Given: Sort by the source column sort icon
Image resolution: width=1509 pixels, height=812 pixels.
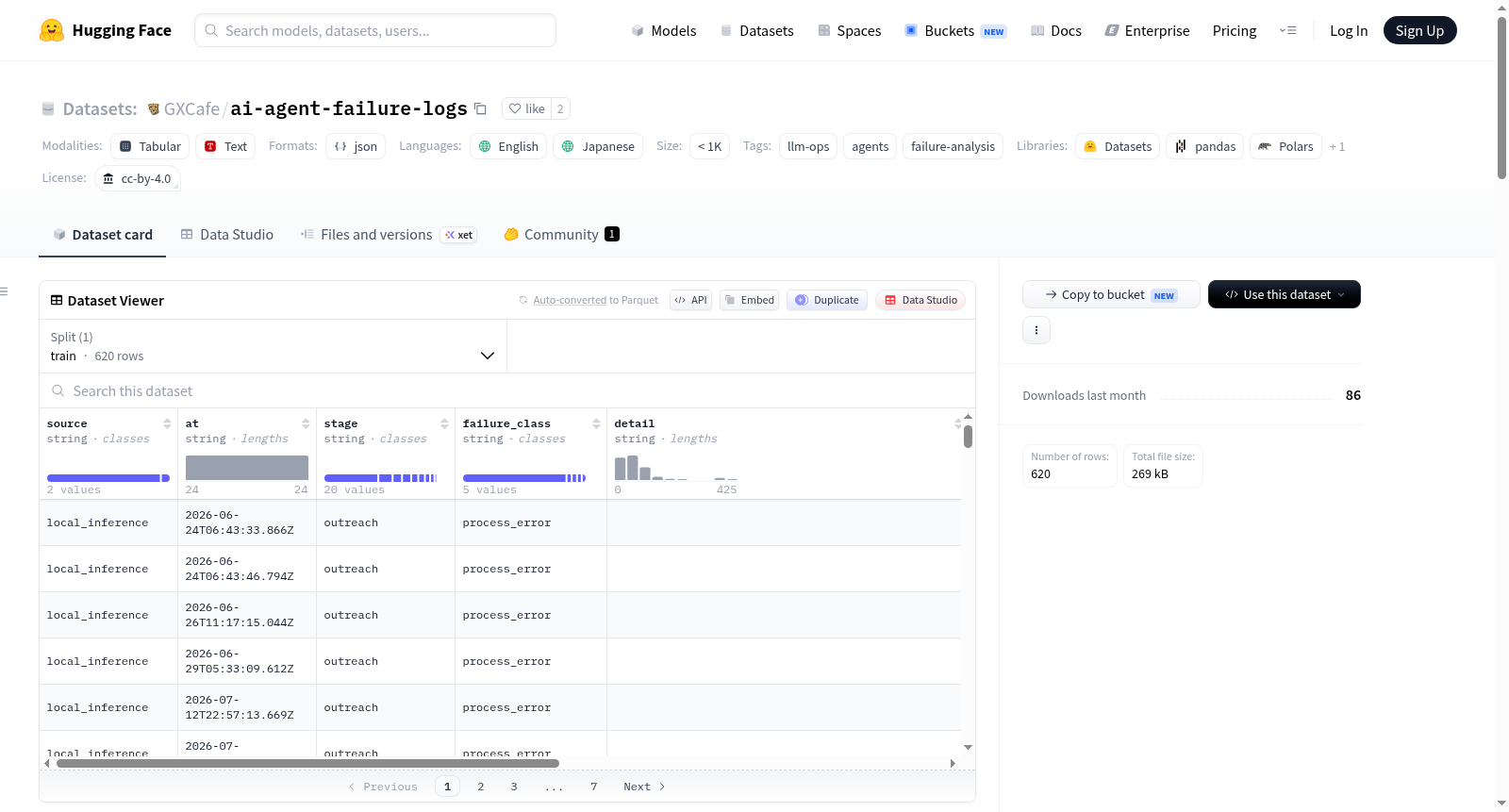Looking at the screenshot, I should [167, 423].
